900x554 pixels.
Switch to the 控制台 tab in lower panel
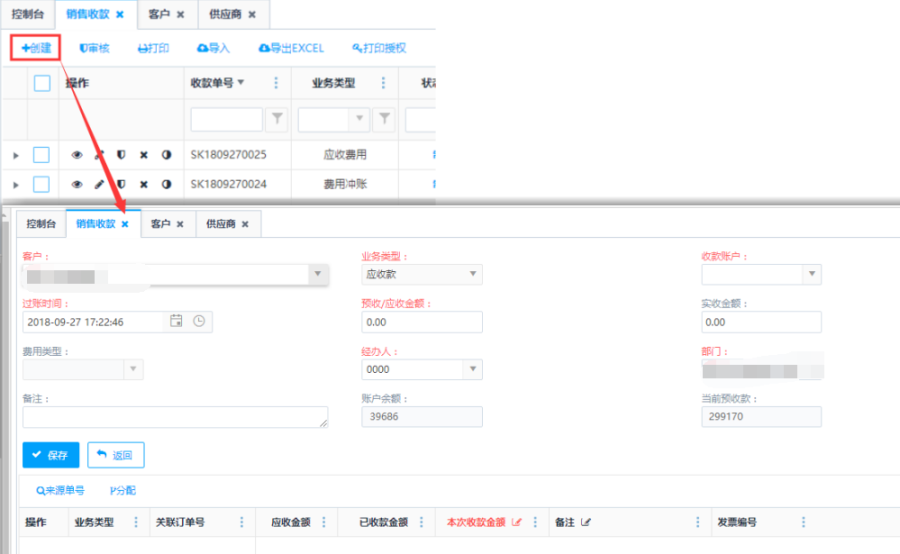coord(41,224)
